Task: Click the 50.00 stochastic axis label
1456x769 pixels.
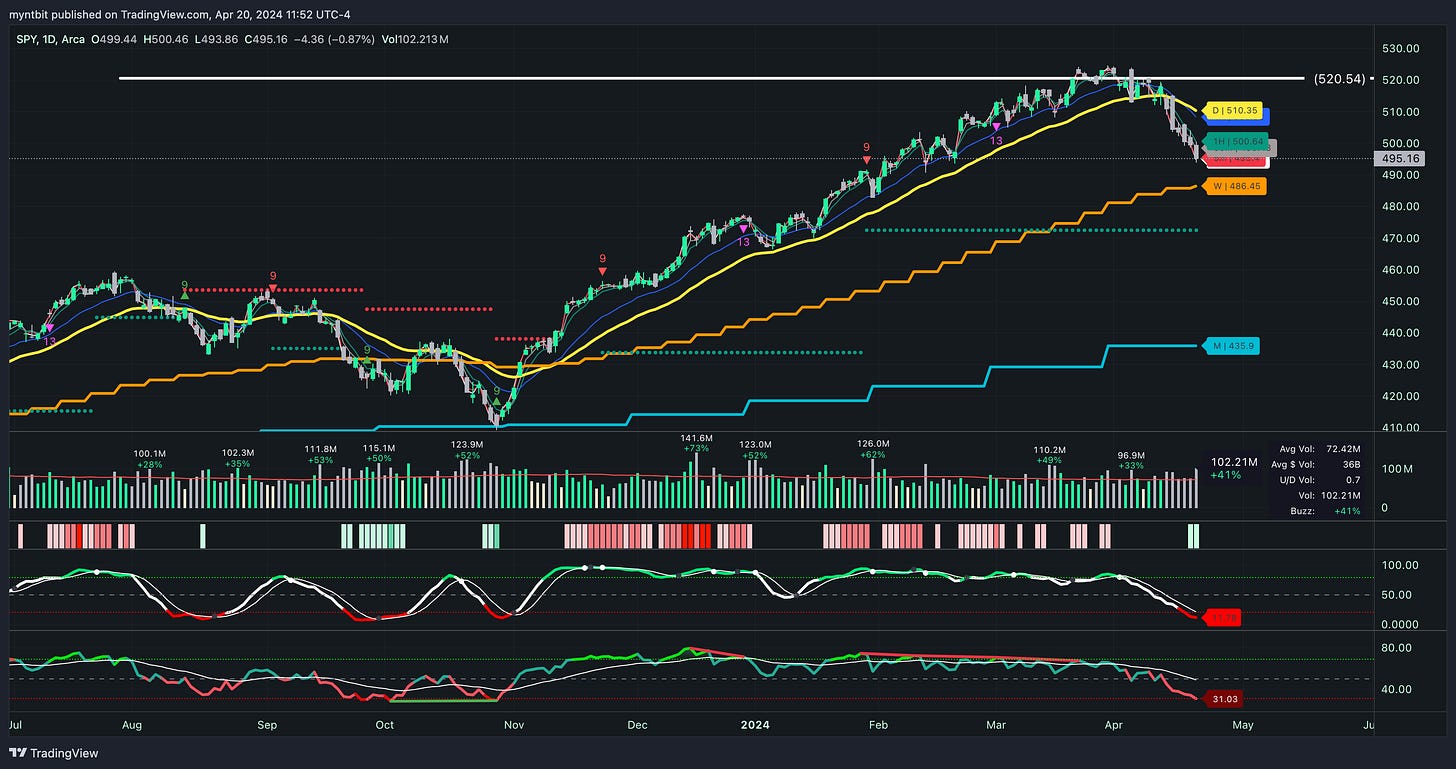Action: pyautogui.click(x=1397, y=595)
